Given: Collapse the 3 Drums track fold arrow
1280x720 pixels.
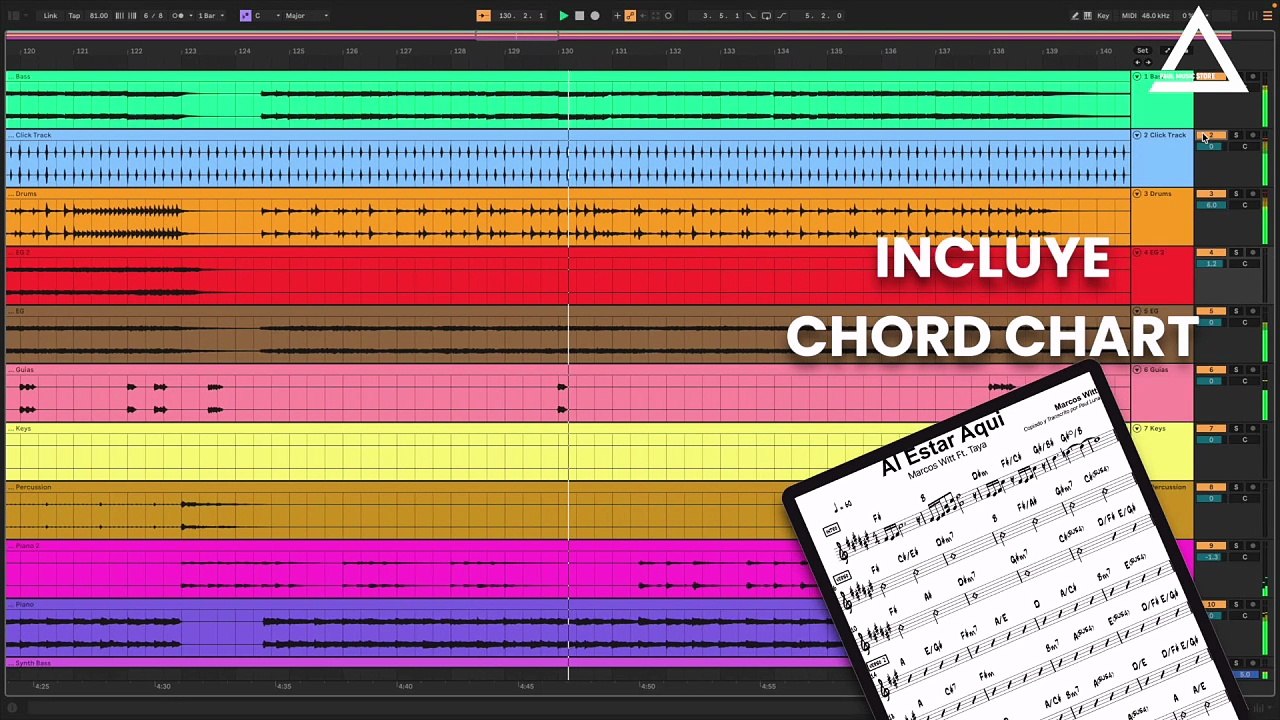Looking at the screenshot, I should [x=1137, y=194].
